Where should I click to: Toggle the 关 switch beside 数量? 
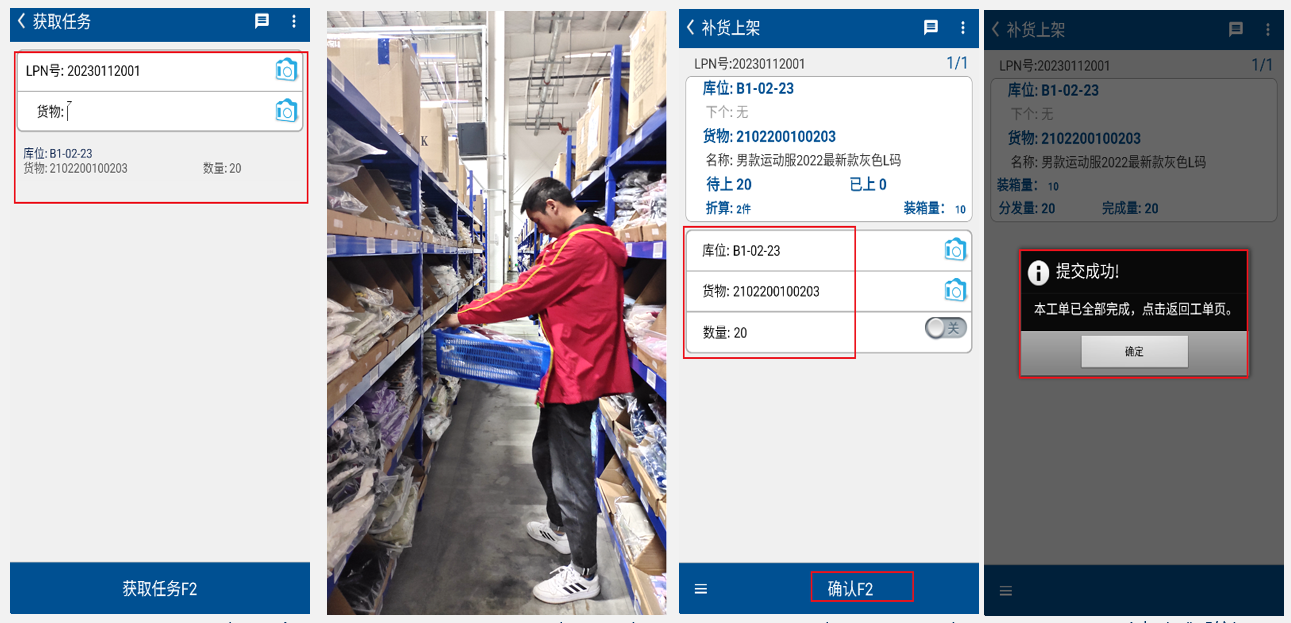(x=946, y=328)
